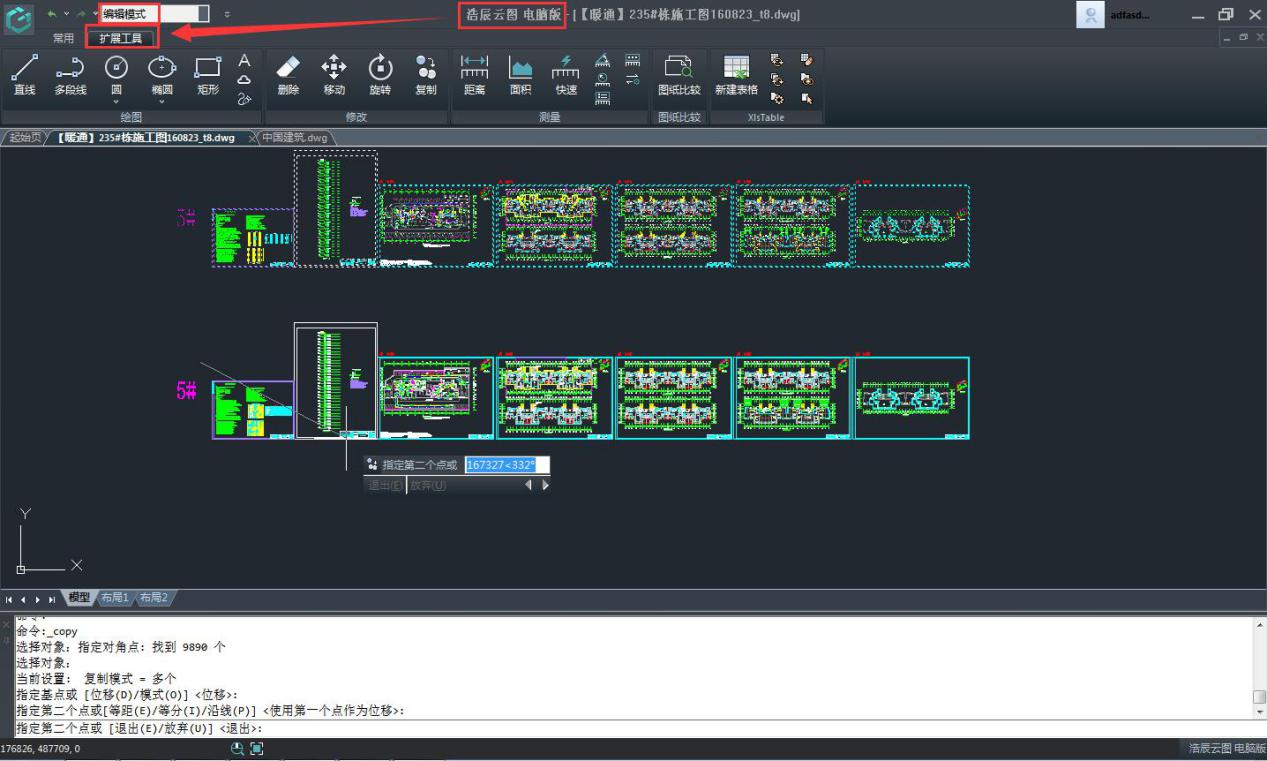Choose the 放弃(U) option in dynamic prompt
This screenshot has width=1267, height=761.
point(428,485)
